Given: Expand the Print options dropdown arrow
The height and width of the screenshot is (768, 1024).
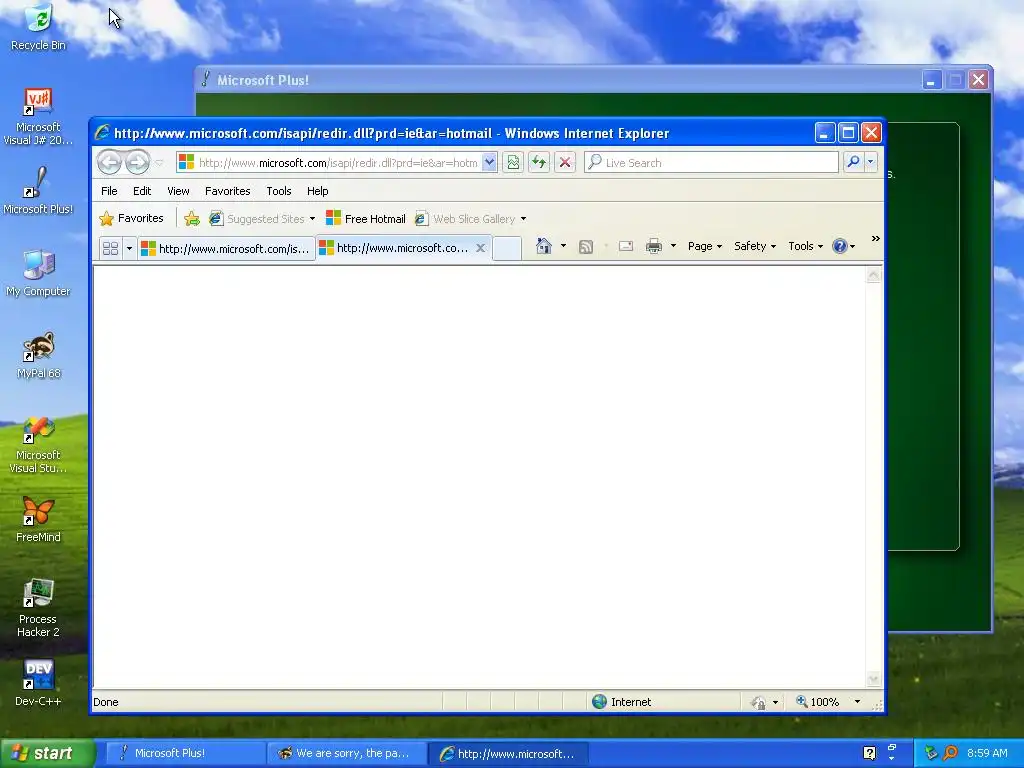Looking at the screenshot, I should pos(673,246).
